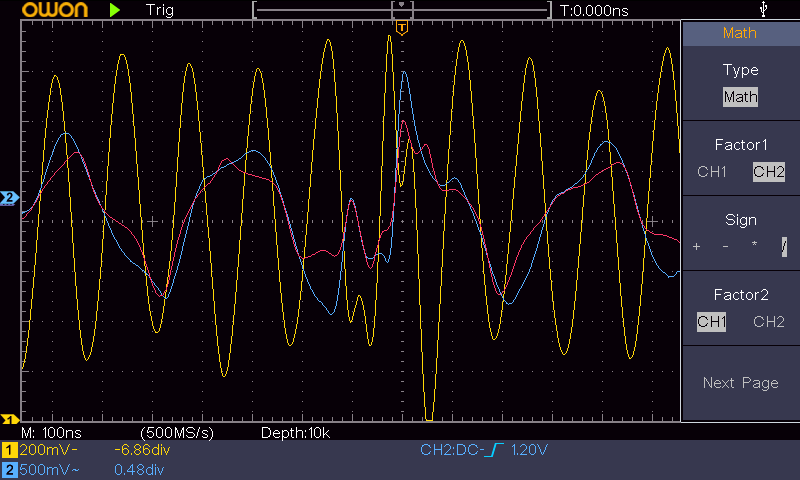Select the yellow CH1 zero-level marker
800x480 pixels.
tap(10, 420)
